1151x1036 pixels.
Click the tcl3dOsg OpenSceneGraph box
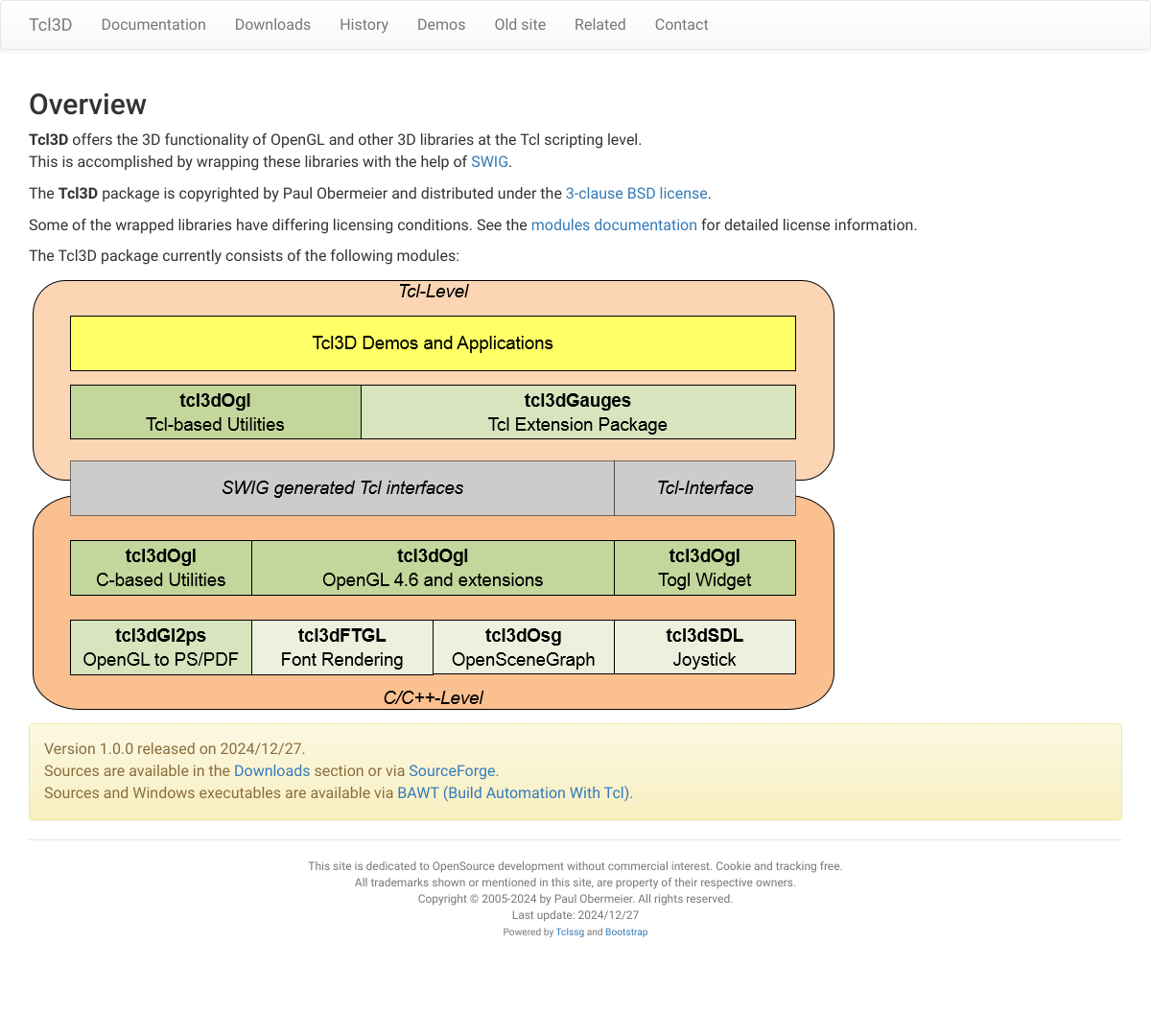[524, 647]
